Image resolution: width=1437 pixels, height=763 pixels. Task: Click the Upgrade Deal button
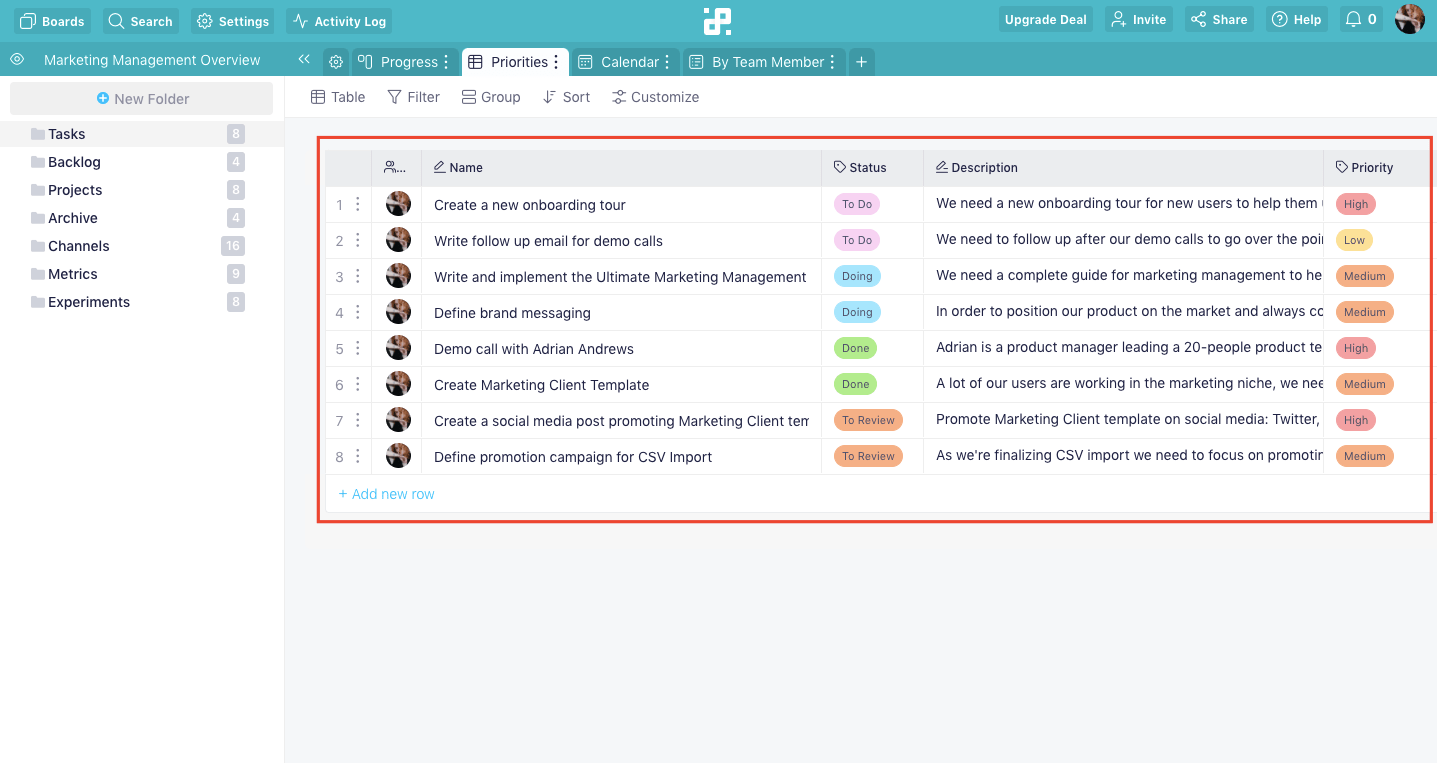[1045, 20]
